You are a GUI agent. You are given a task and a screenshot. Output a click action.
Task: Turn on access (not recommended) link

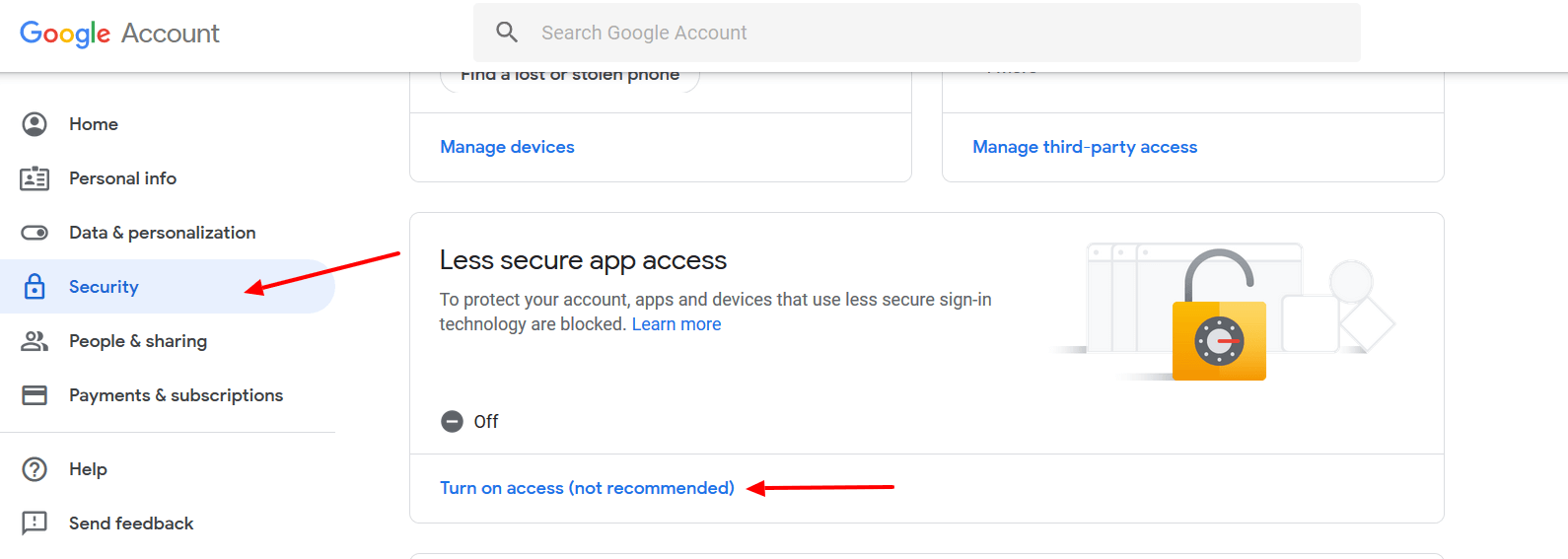587,488
